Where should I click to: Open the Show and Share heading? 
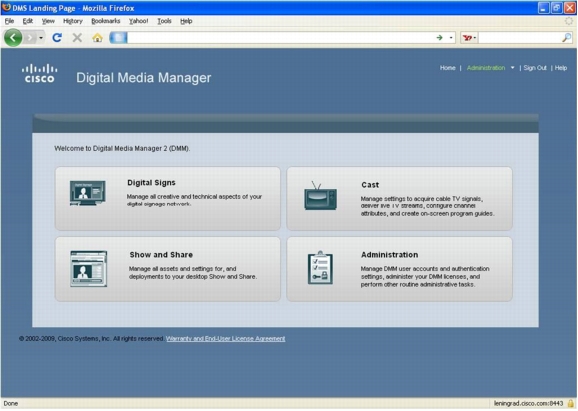[161, 255]
